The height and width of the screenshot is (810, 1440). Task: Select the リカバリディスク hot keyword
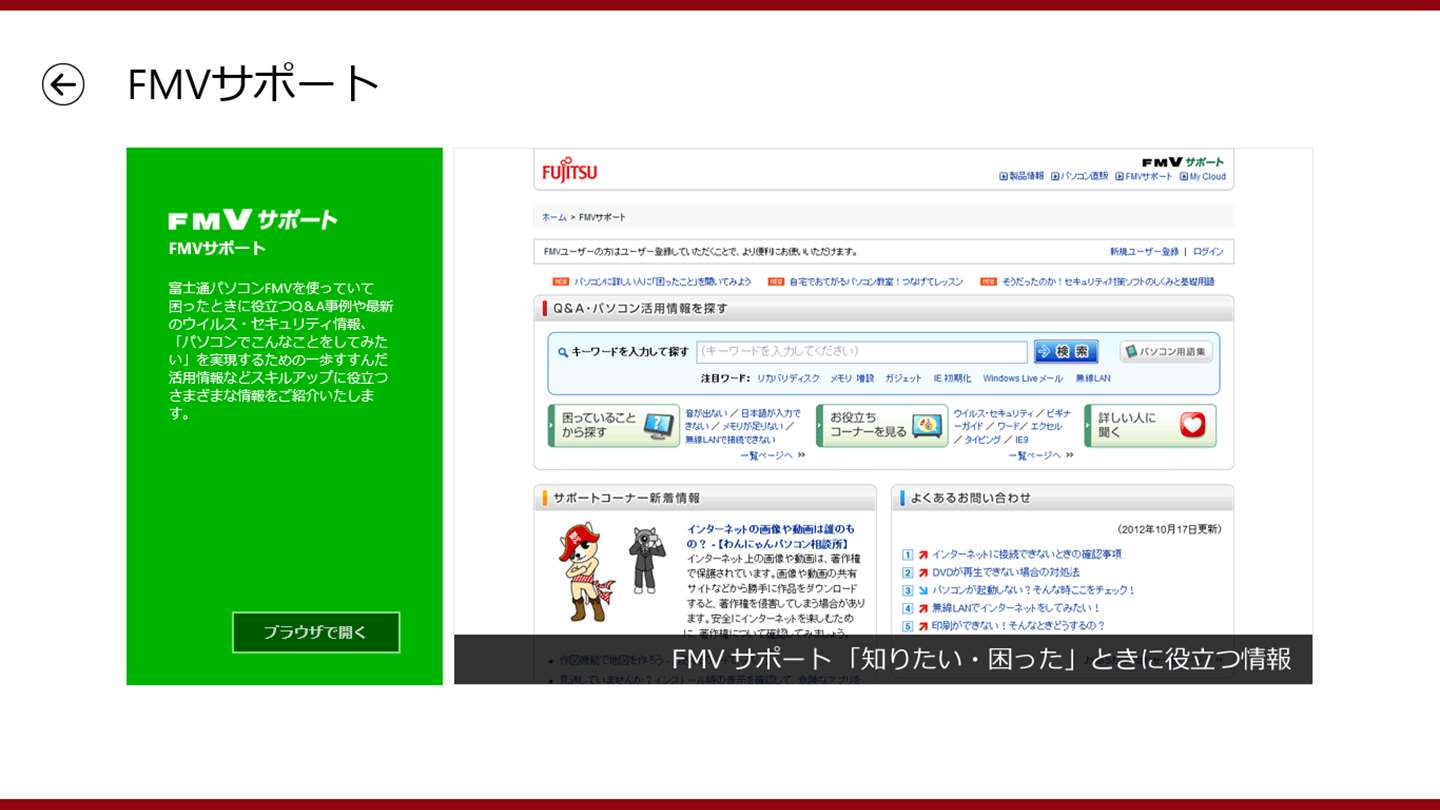[788, 379]
